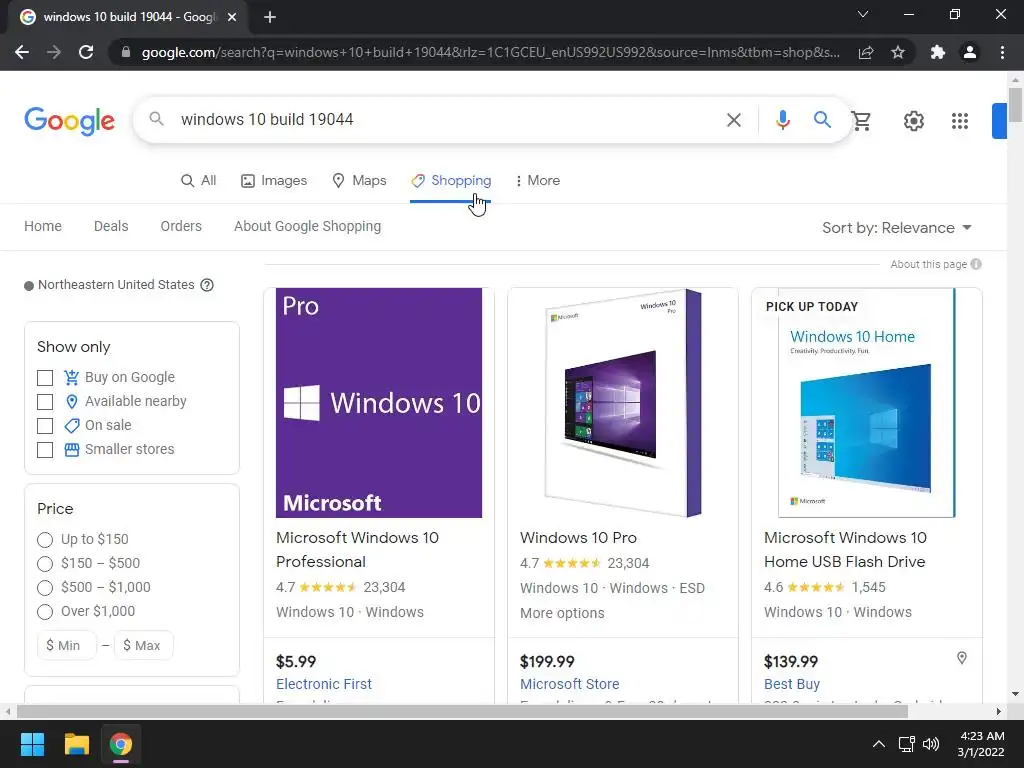Click More options under Windows 10 Pro
Viewport: 1024px width, 768px height.
pos(562,613)
